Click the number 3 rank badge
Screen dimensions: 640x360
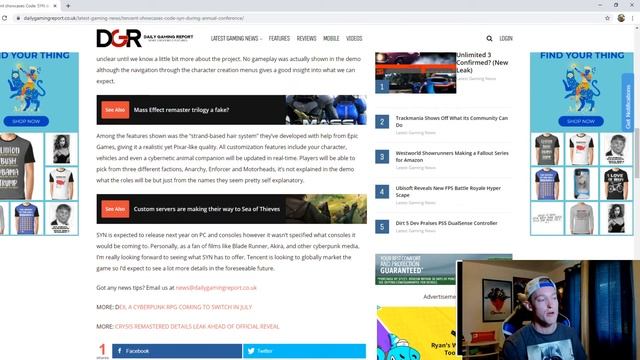tap(382, 157)
